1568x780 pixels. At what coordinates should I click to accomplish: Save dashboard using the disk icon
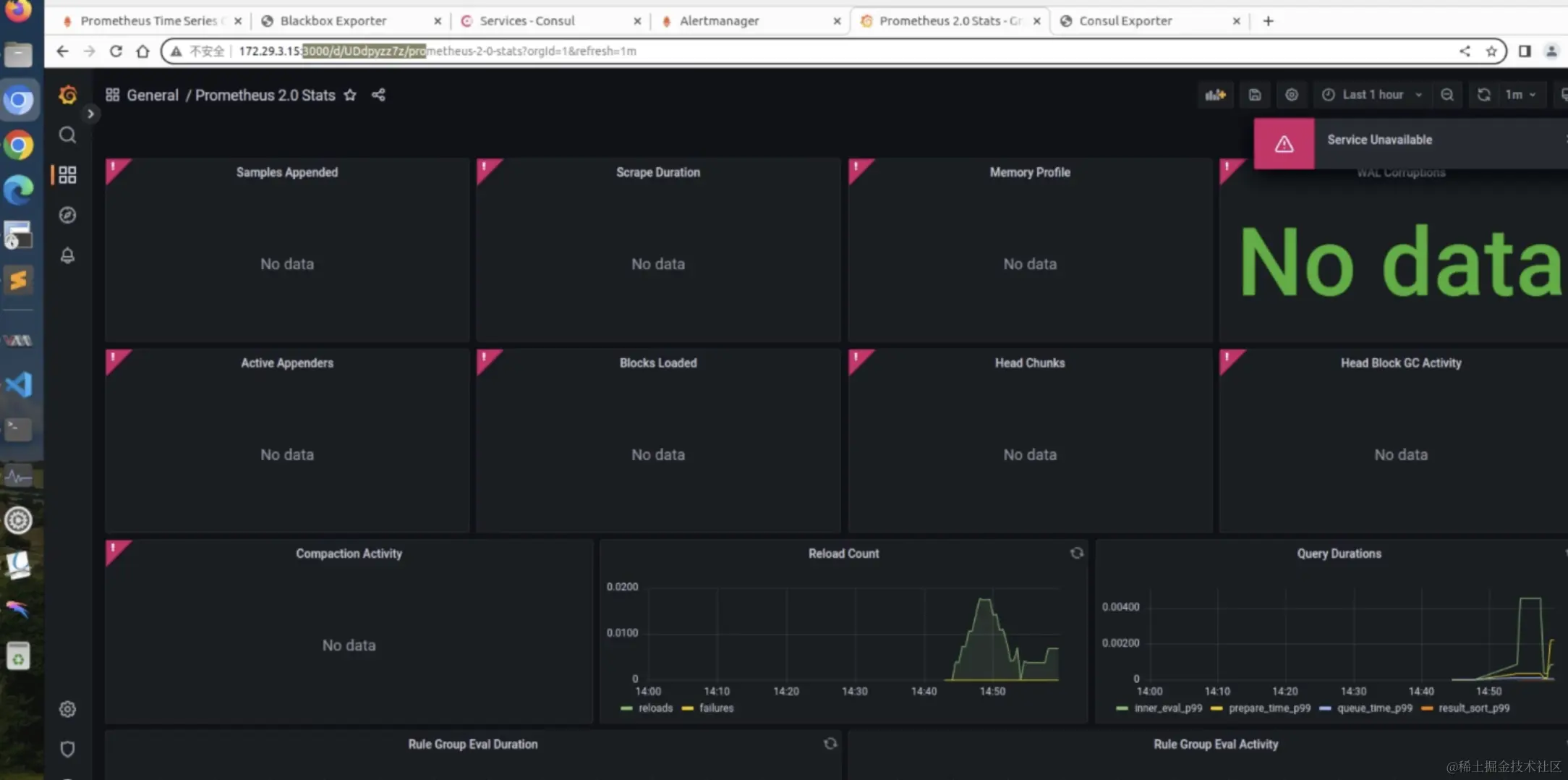(1255, 95)
